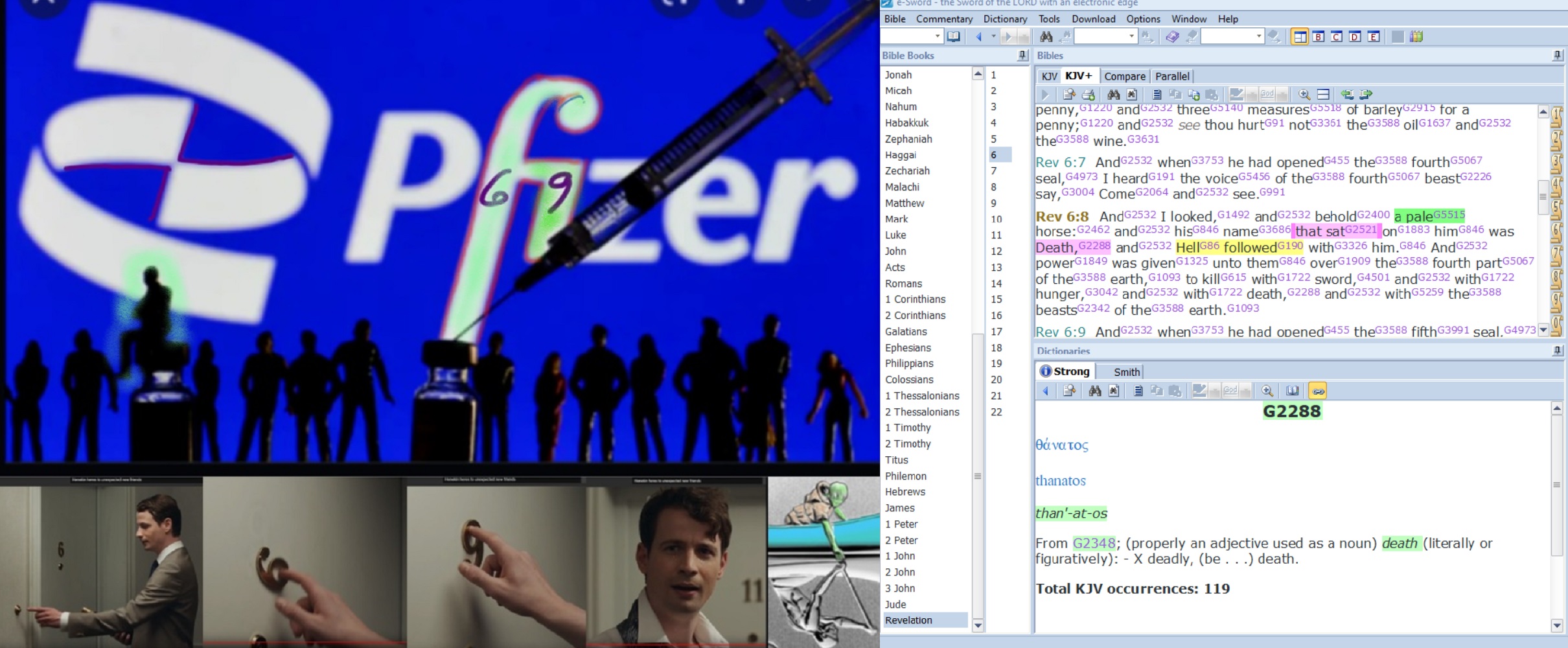Click Strong's number G5515 after pale
The width and height of the screenshot is (1568, 648).
pyautogui.click(x=1449, y=214)
